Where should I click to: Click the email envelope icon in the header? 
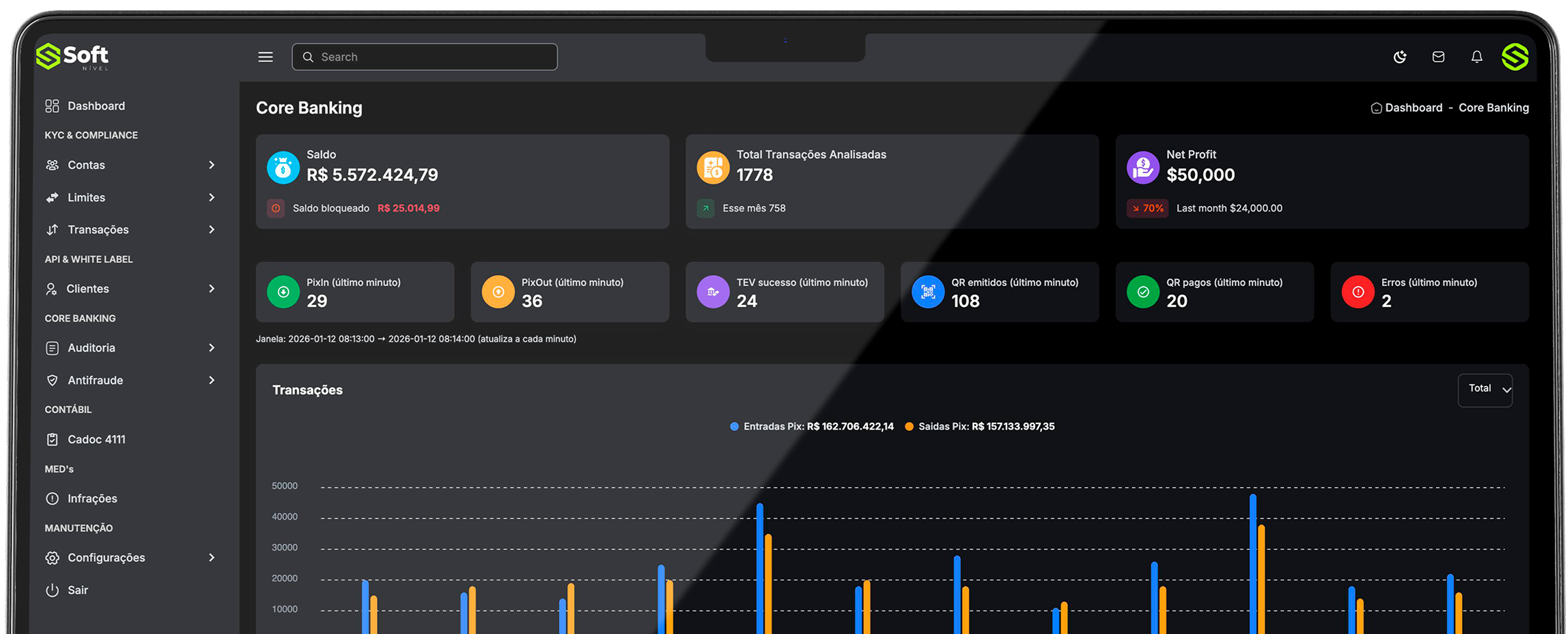click(x=1438, y=57)
